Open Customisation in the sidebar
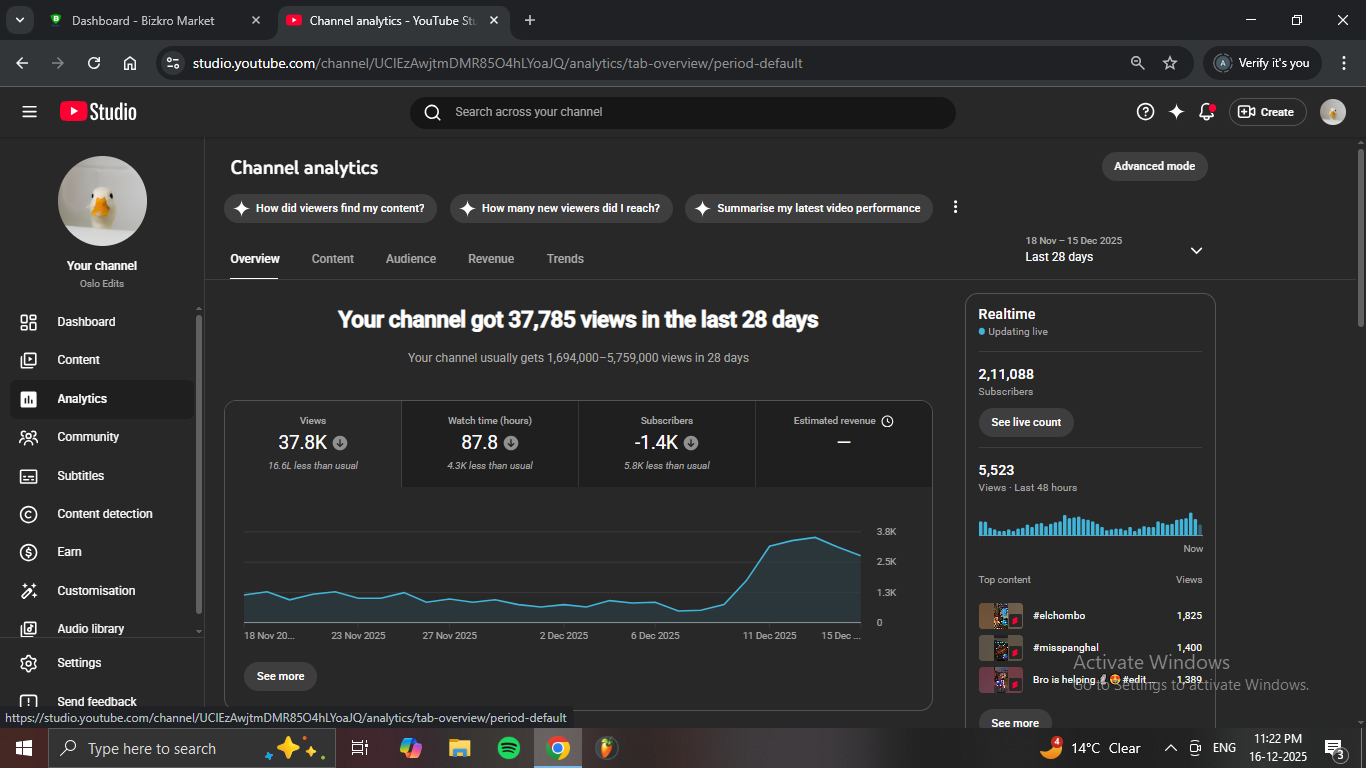The height and width of the screenshot is (768, 1366). 95,591
